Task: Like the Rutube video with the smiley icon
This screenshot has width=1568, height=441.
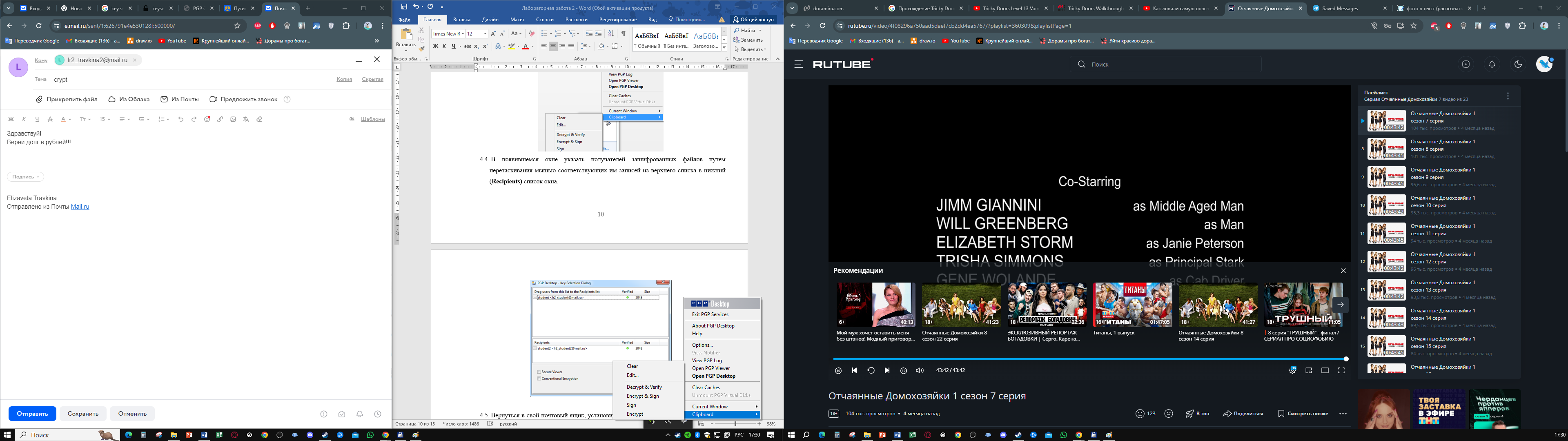Action: (x=1140, y=414)
